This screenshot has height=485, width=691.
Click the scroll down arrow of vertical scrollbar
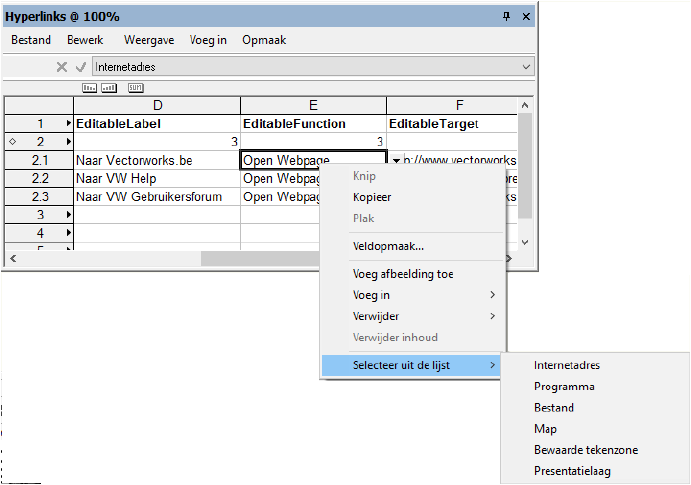pyautogui.click(x=524, y=242)
